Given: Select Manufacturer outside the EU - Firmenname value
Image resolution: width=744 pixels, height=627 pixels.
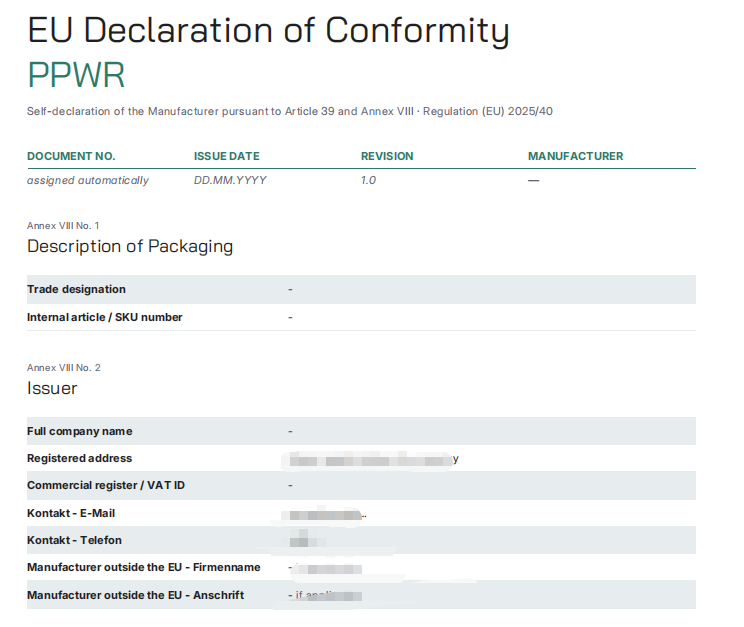Looking at the screenshot, I should (326, 568).
